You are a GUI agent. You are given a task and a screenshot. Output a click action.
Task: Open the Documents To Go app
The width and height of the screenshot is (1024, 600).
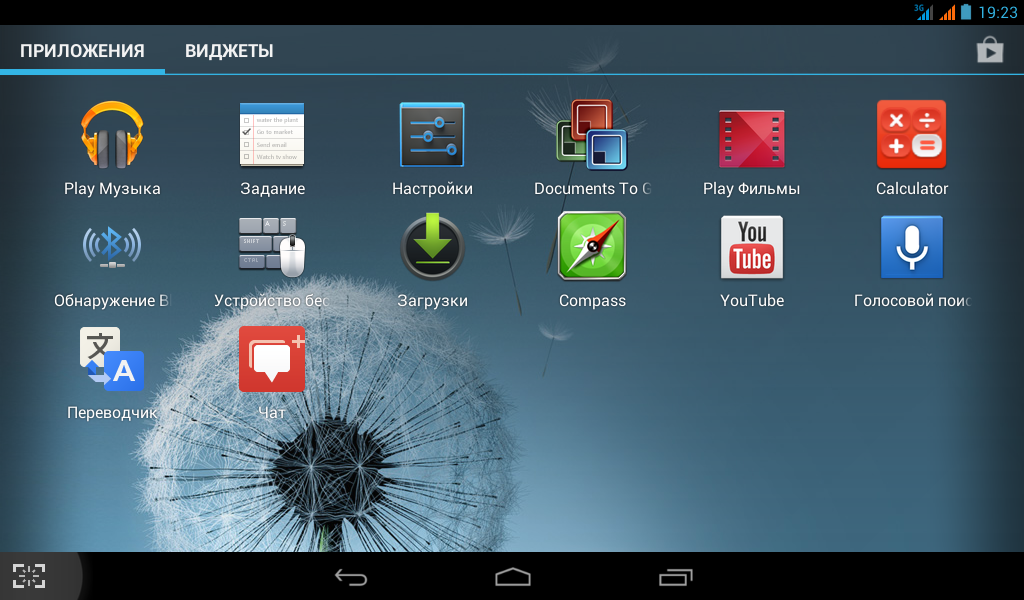coord(592,135)
